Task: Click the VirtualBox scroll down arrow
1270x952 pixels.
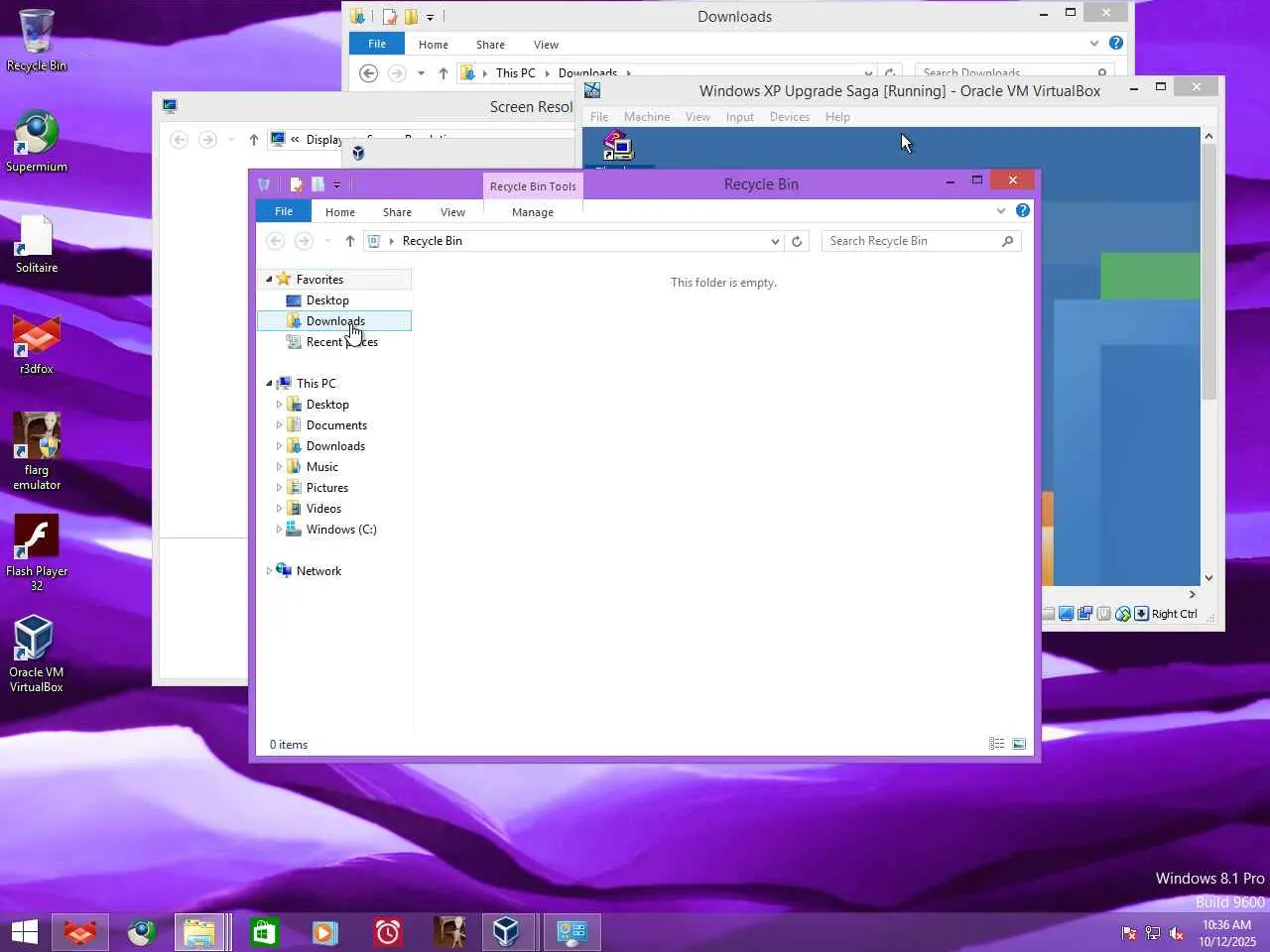Action: 1208,578
